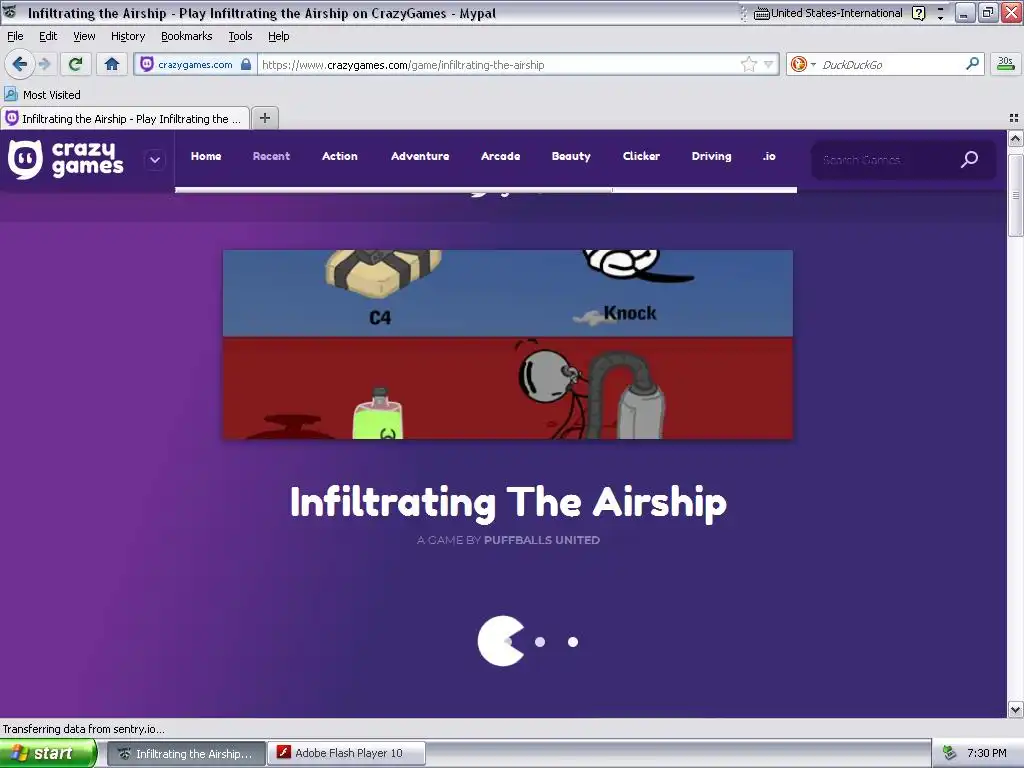This screenshot has height=768, width=1024.
Task: Open the Tools menu
Action: tap(240, 36)
